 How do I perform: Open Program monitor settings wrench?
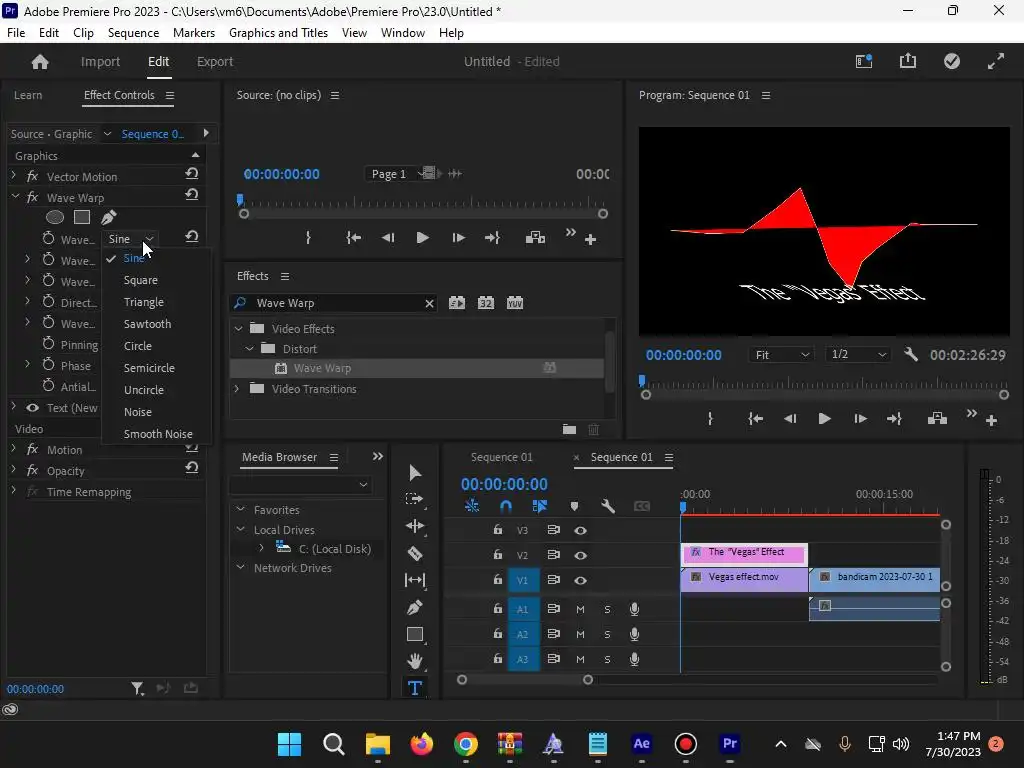[911, 355]
